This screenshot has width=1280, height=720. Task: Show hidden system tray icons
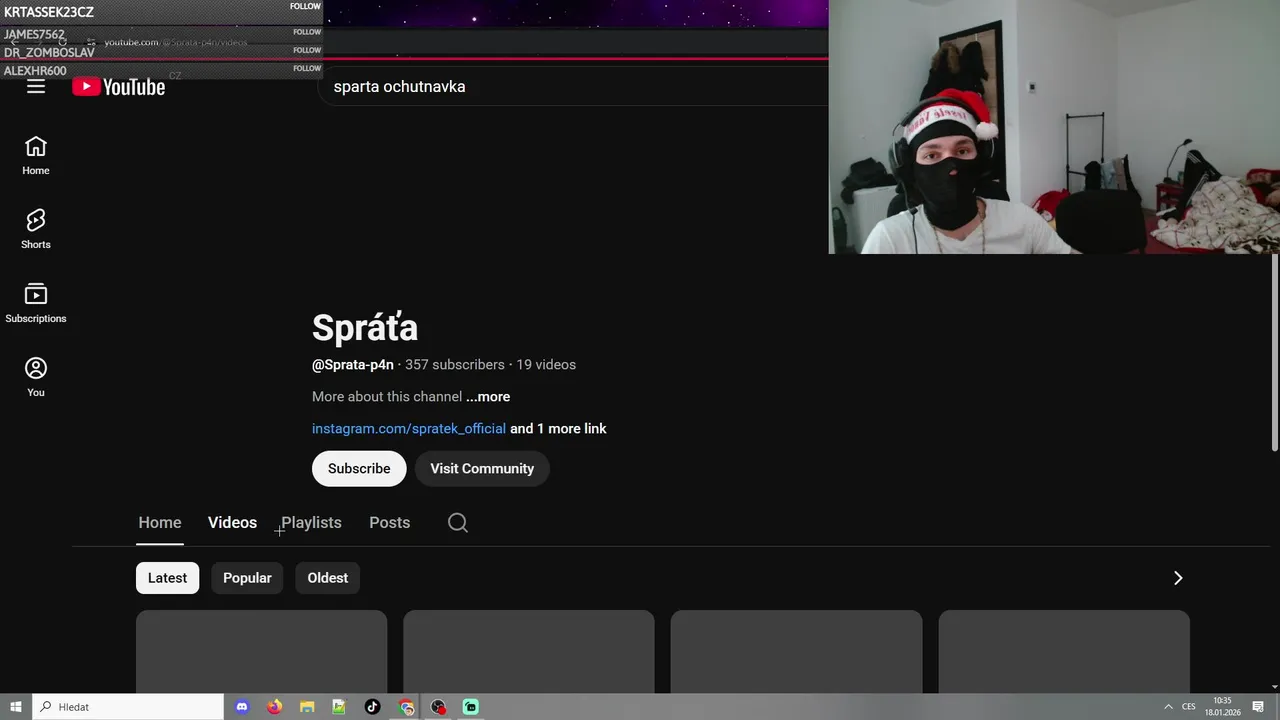(1167, 707)
